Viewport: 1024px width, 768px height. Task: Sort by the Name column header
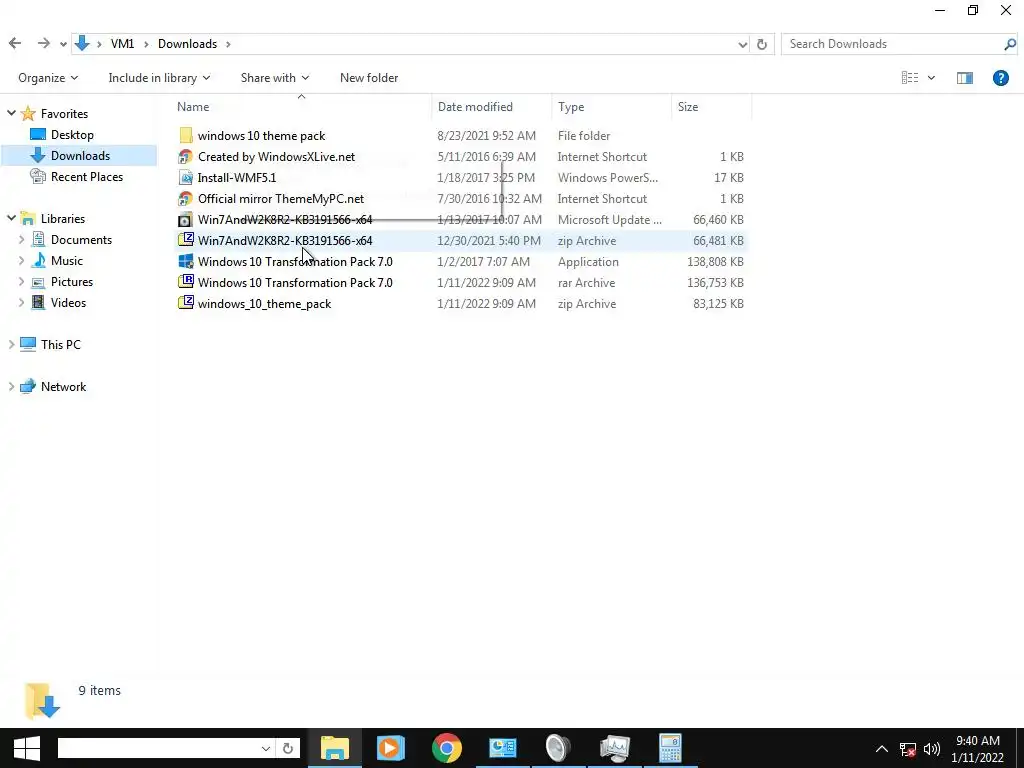[x=193, y=106]
